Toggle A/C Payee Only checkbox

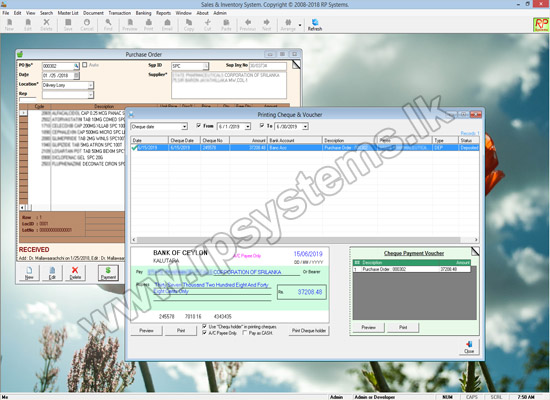[204, 333]
